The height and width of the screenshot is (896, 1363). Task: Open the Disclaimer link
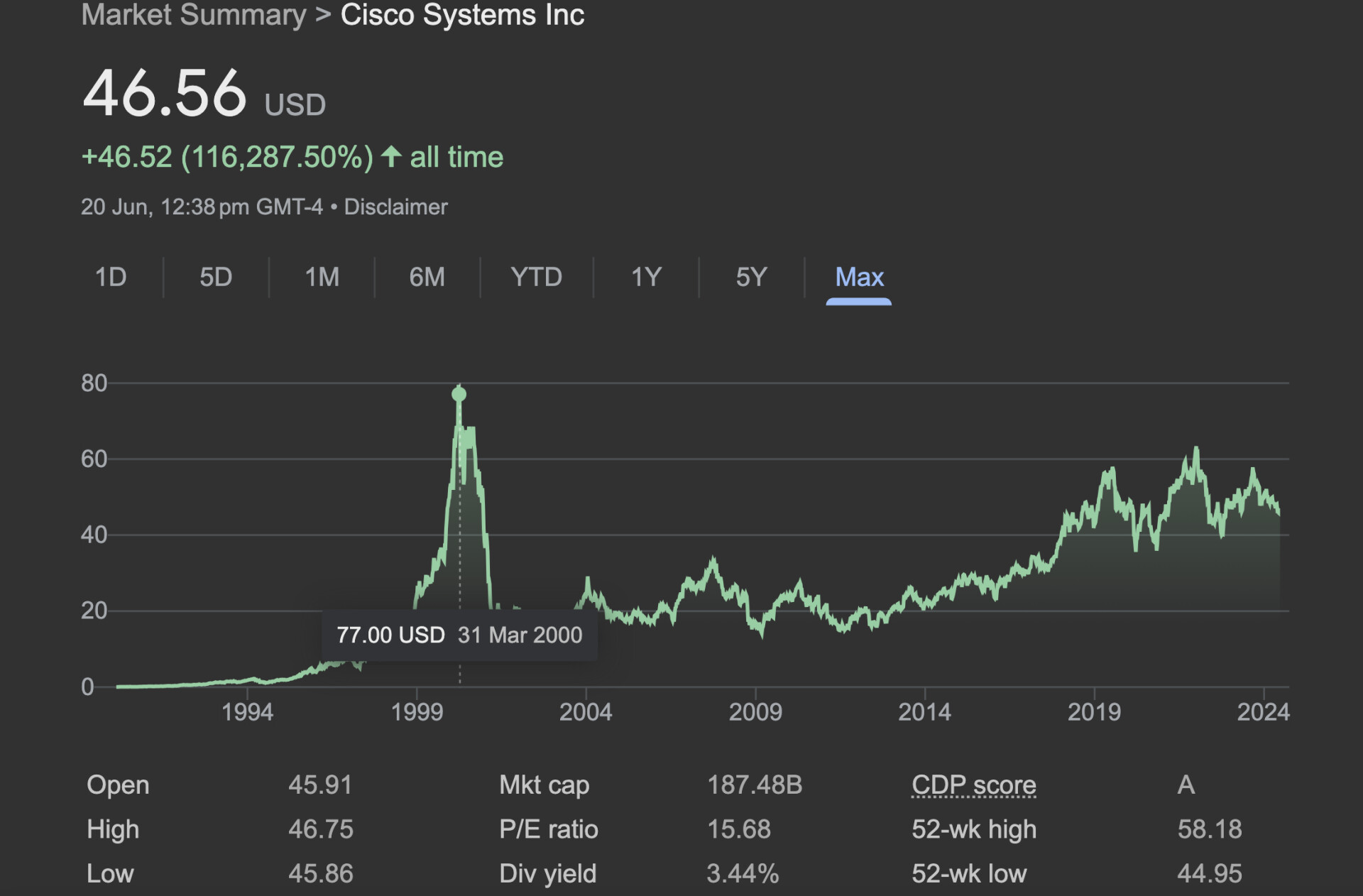pyautogui.click(x=396, y=207)
